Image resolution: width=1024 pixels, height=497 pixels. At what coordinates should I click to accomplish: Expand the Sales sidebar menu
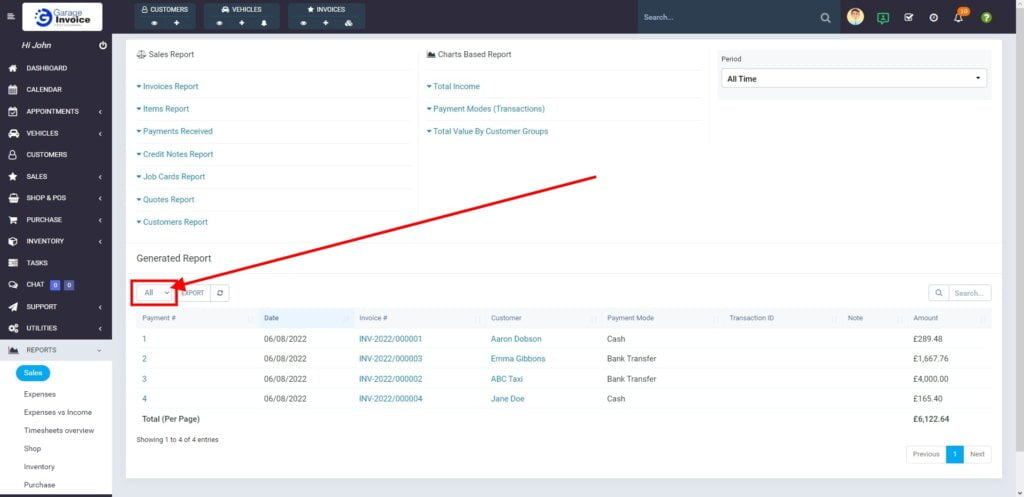(56, 176)
